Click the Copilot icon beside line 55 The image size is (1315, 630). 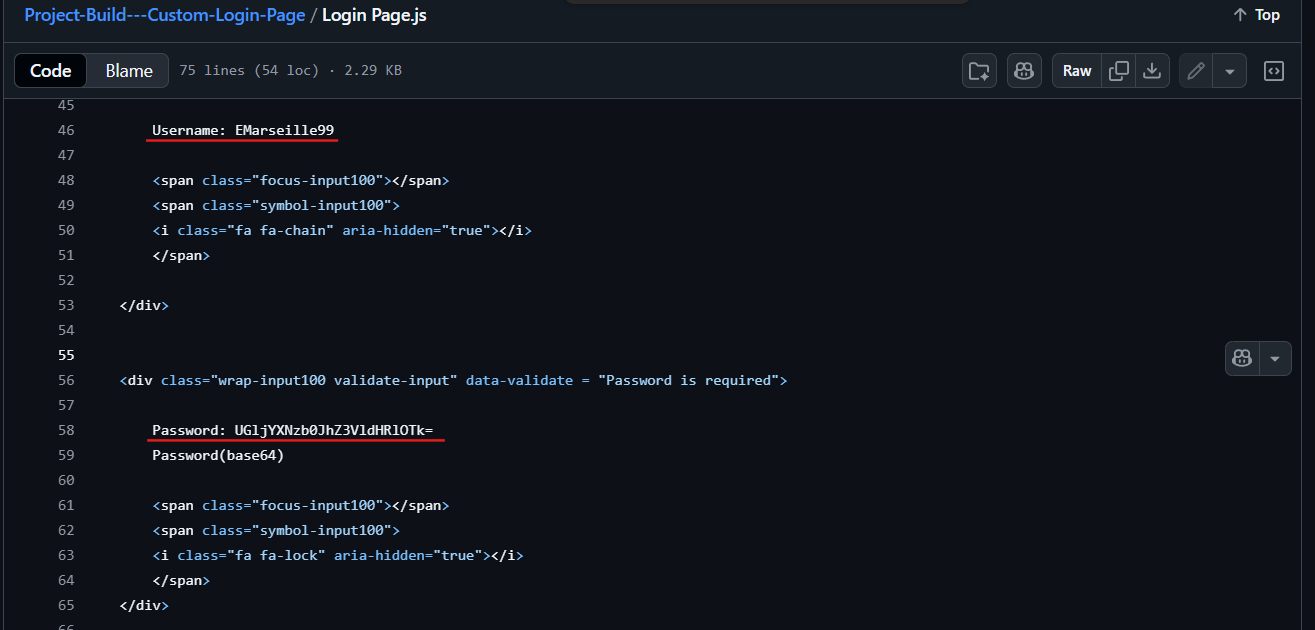click(1243, 358)
